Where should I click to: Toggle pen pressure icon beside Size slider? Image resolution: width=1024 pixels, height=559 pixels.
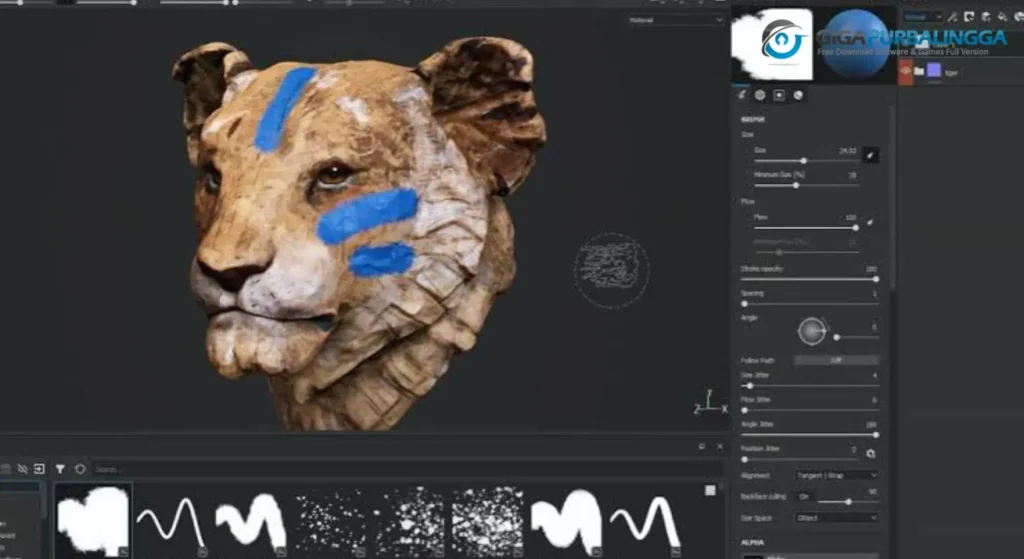coord(870,155)
